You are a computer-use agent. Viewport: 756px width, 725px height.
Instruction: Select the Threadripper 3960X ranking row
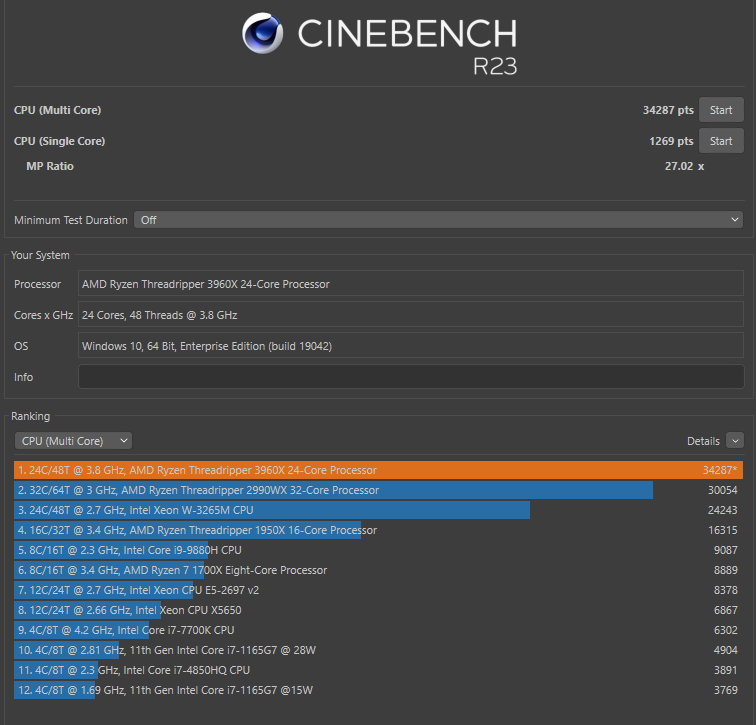click(378, 470)
